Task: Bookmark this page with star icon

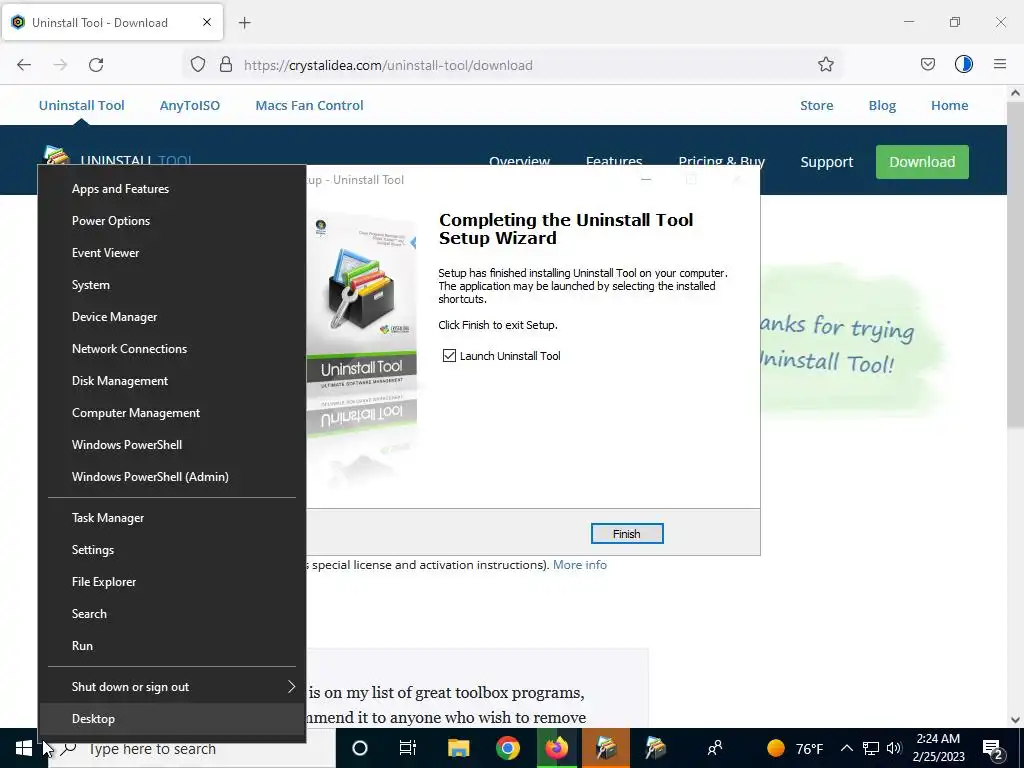Action: [825, 64]
